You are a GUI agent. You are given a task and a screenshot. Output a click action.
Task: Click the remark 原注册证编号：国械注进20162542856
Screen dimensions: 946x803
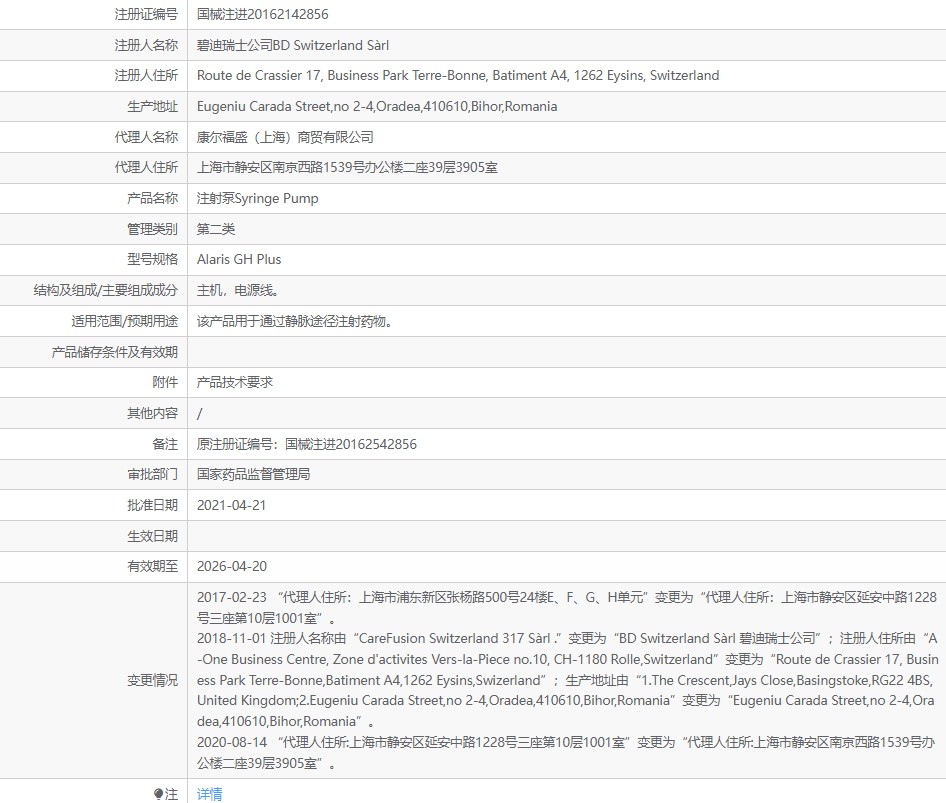[306, 445]
